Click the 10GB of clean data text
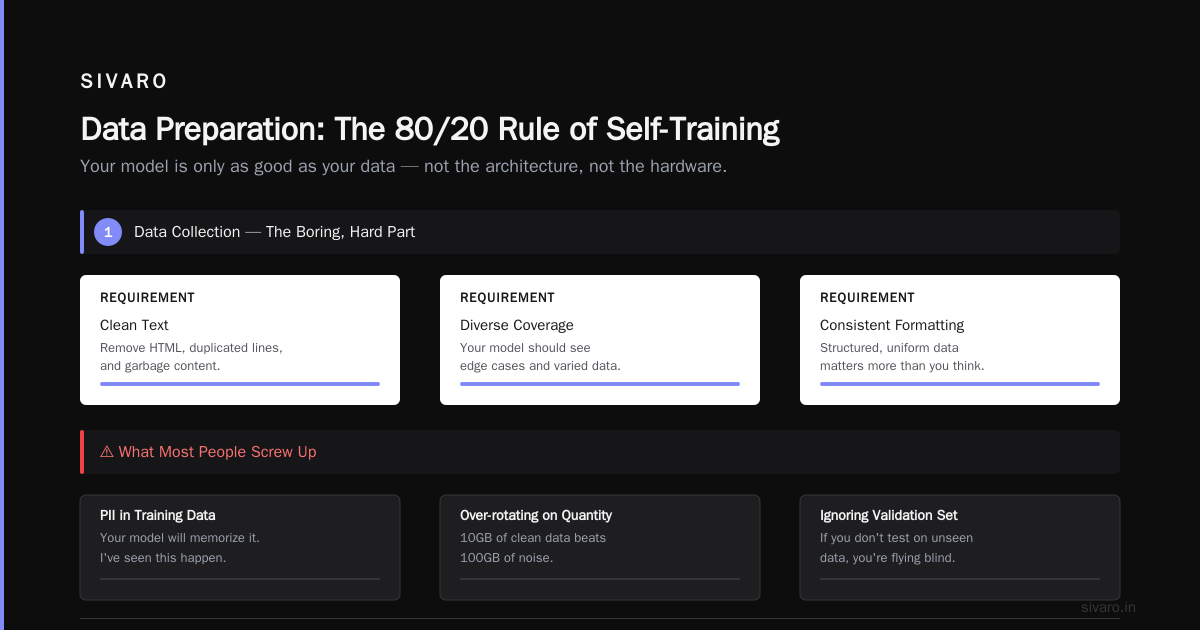Screen dimensions: 1200x630 point(533,538)
